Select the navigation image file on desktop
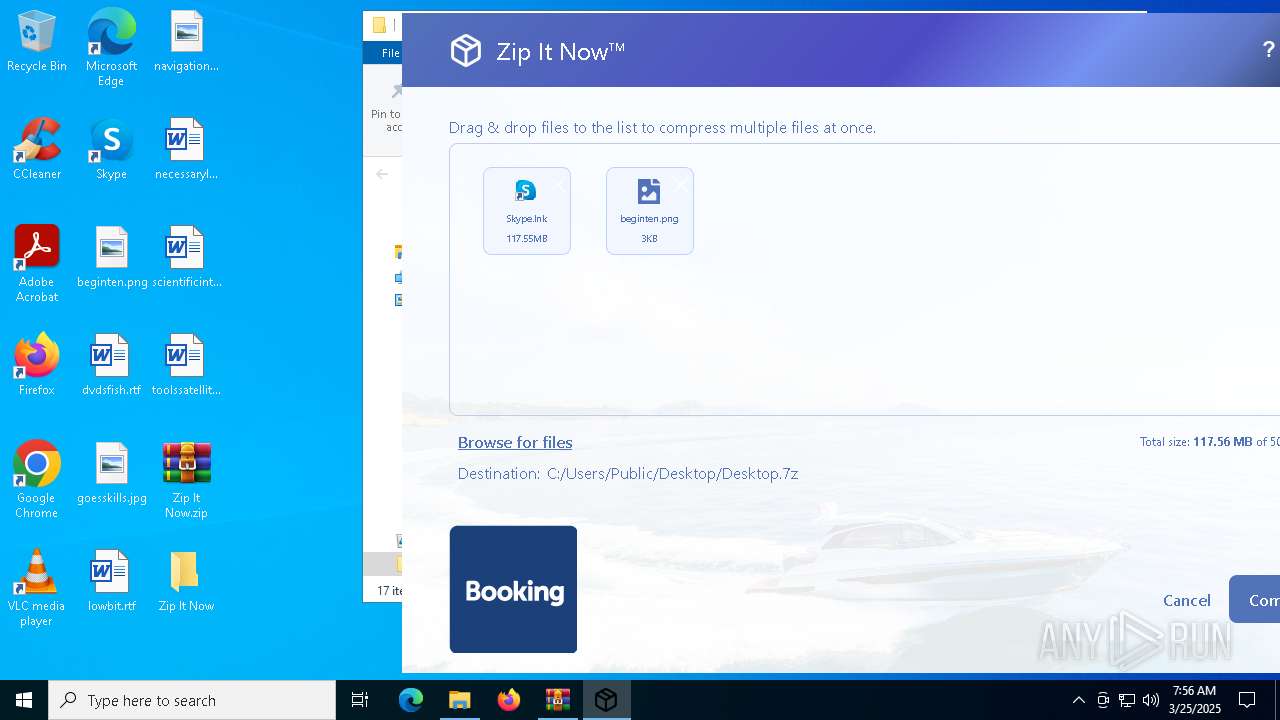 [186, 41]
